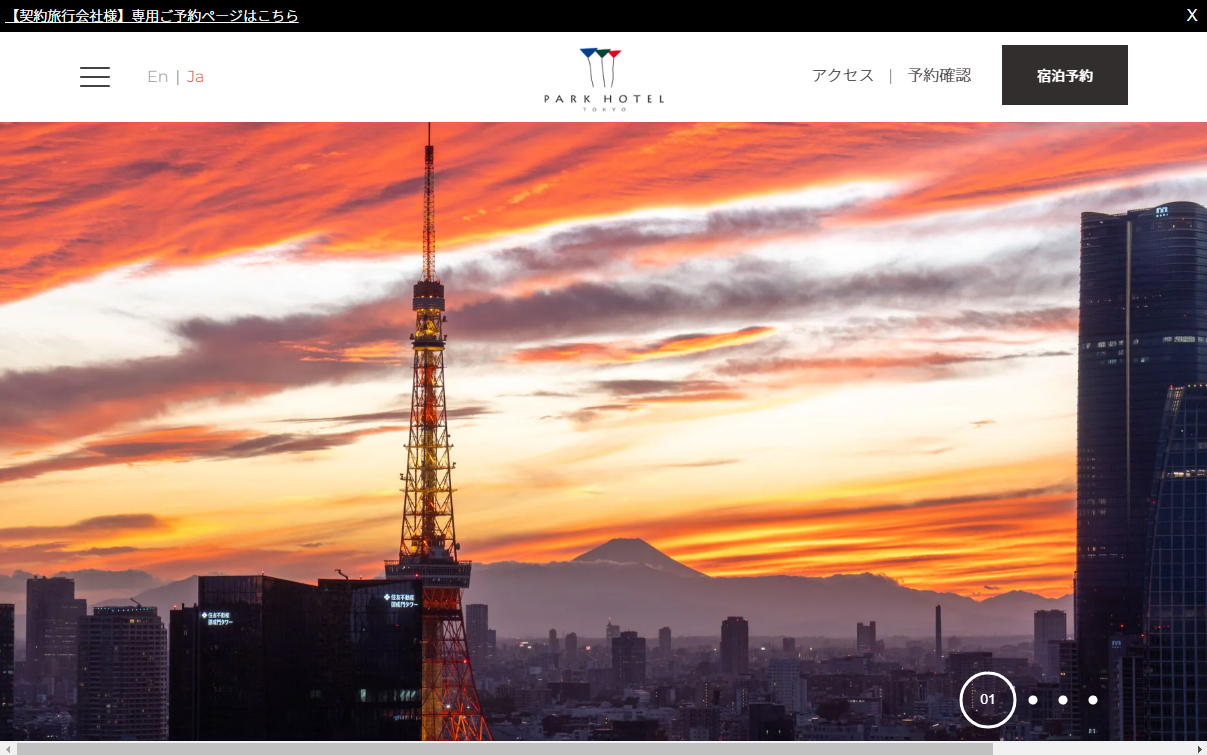Select the Ja language option
Screen dimensions: 1207x755
194,76
